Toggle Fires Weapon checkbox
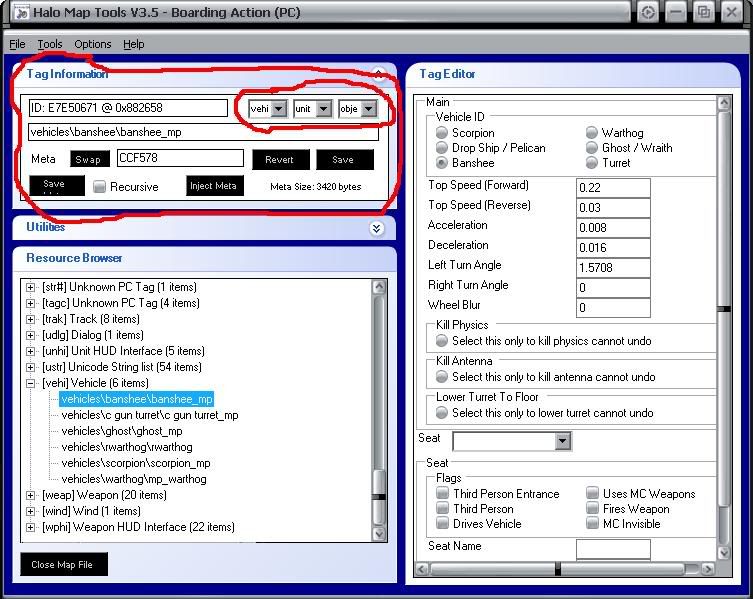This screenshot has height=599, width=753. point(592,508)
